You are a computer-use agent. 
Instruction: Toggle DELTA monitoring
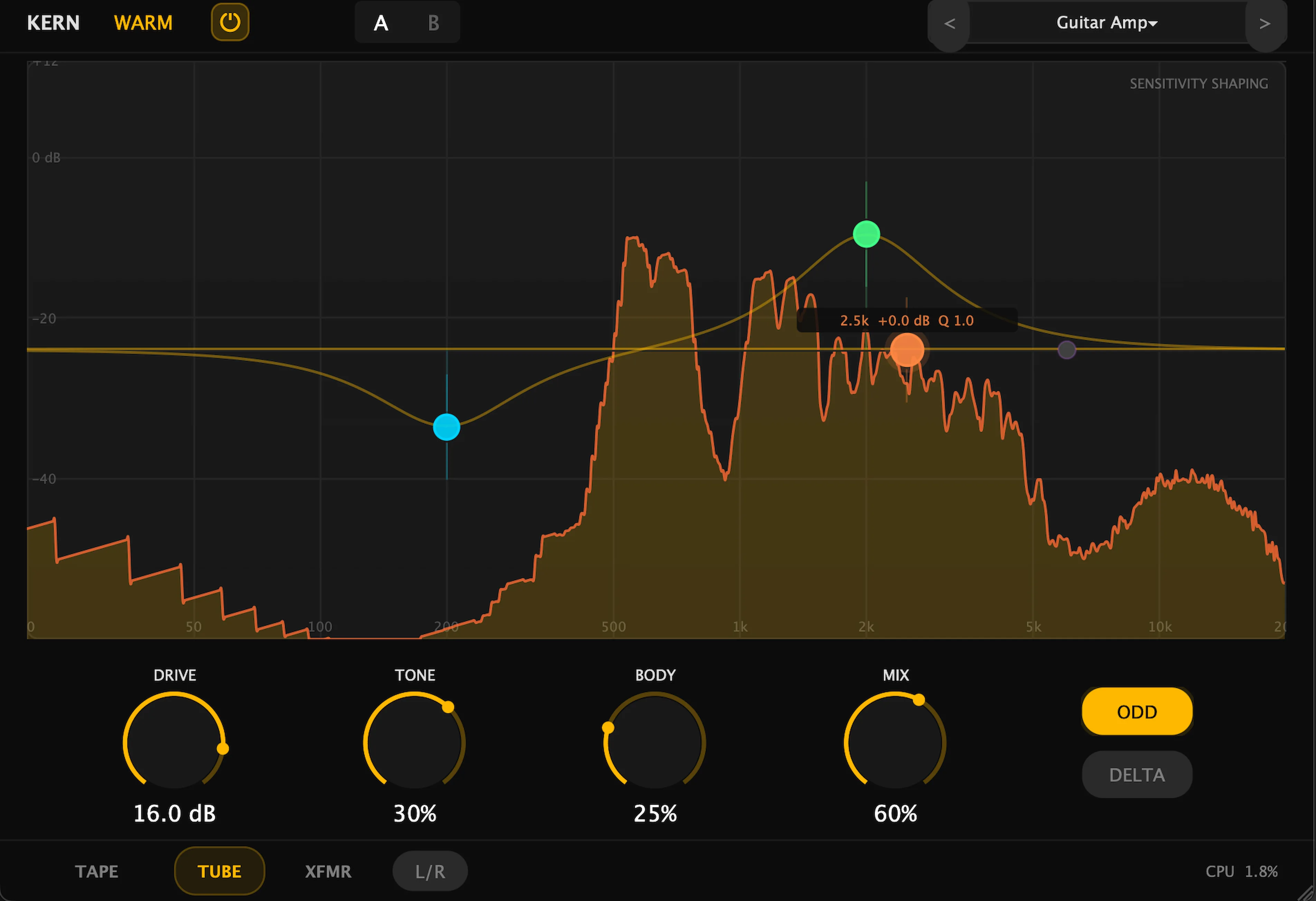1137,774
